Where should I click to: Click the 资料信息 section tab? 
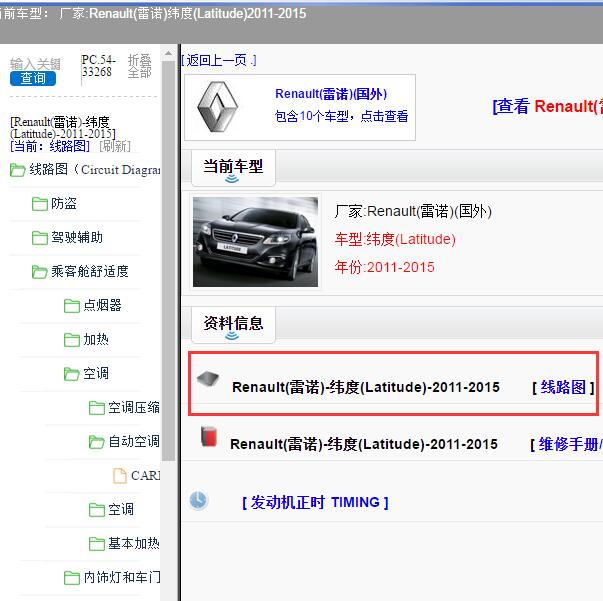point(233,325)
